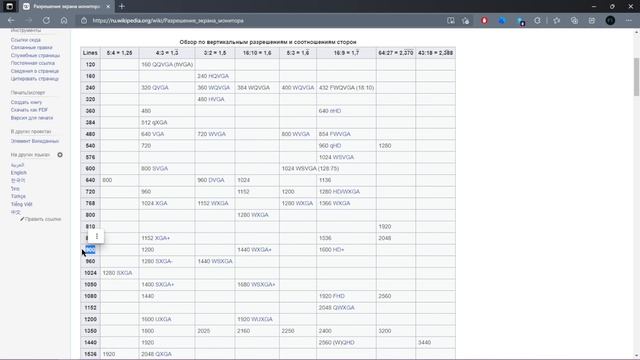This screenshot has height=360, width=640.
Task: Open language settings gear icon
Action: pos(60,155)
